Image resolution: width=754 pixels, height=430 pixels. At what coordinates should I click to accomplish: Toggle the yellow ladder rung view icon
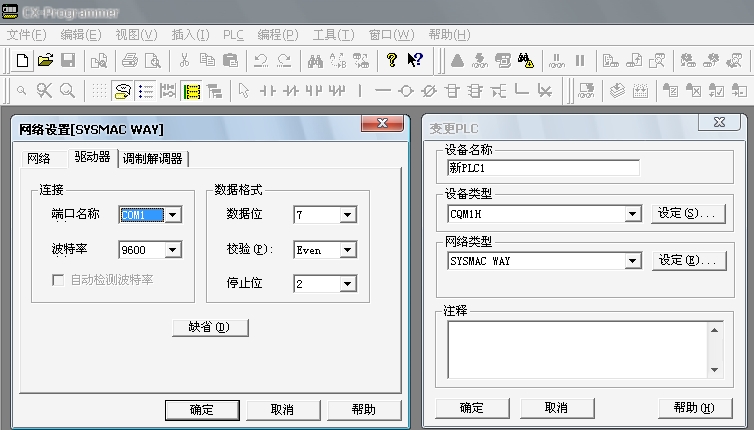pyautogui.click(x=191, y=91)
